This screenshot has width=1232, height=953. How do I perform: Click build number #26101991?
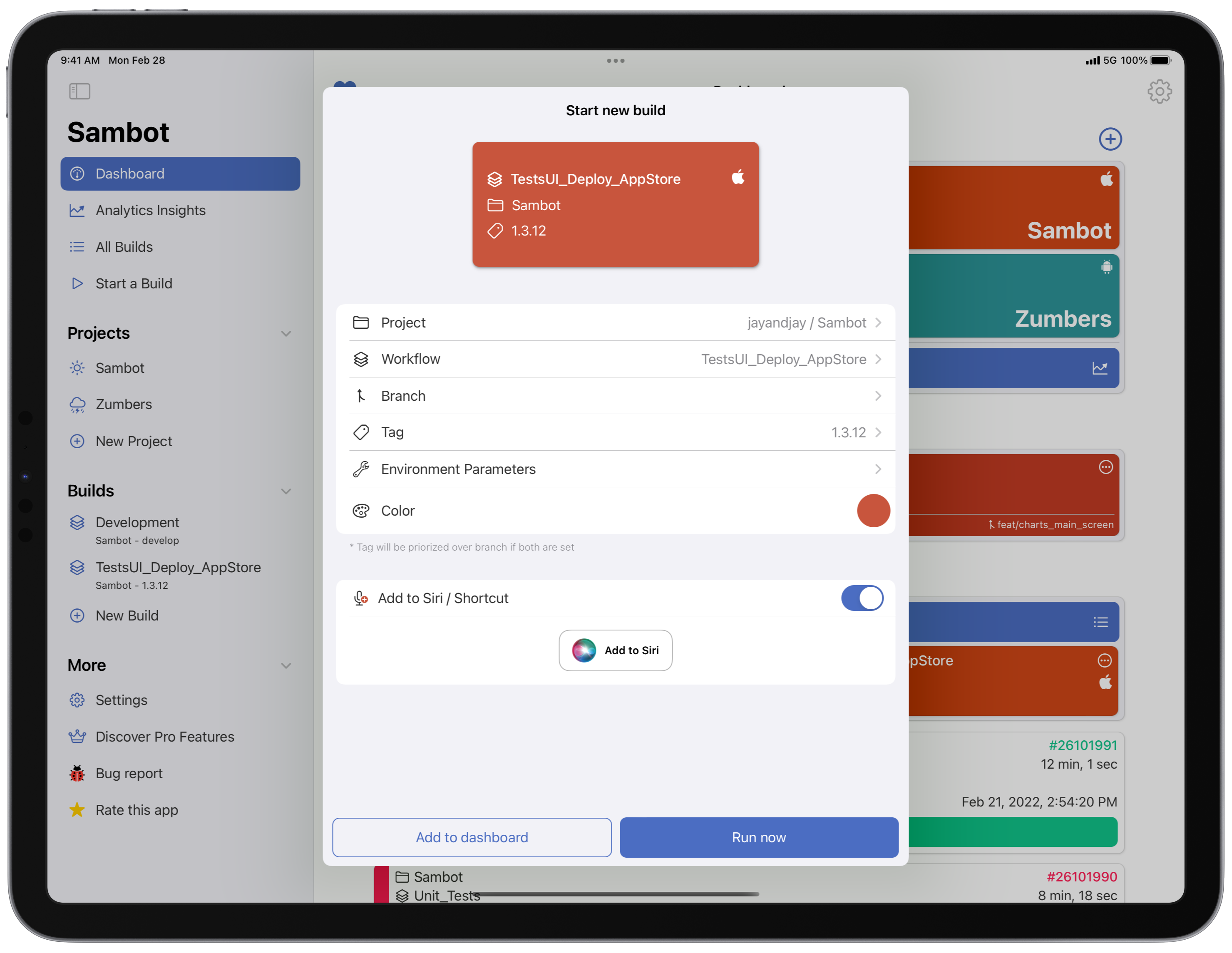pyautogui.click(x=1083, y=745)
